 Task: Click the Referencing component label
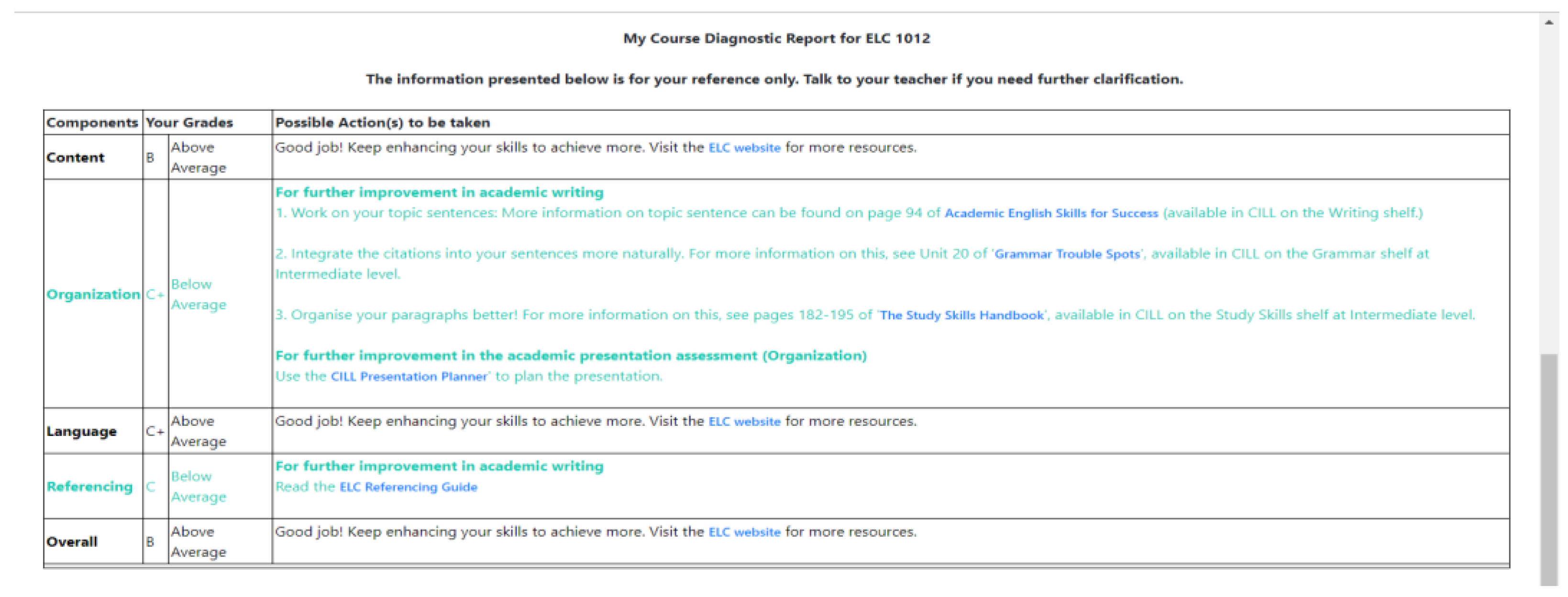click(x=89, y=487)
